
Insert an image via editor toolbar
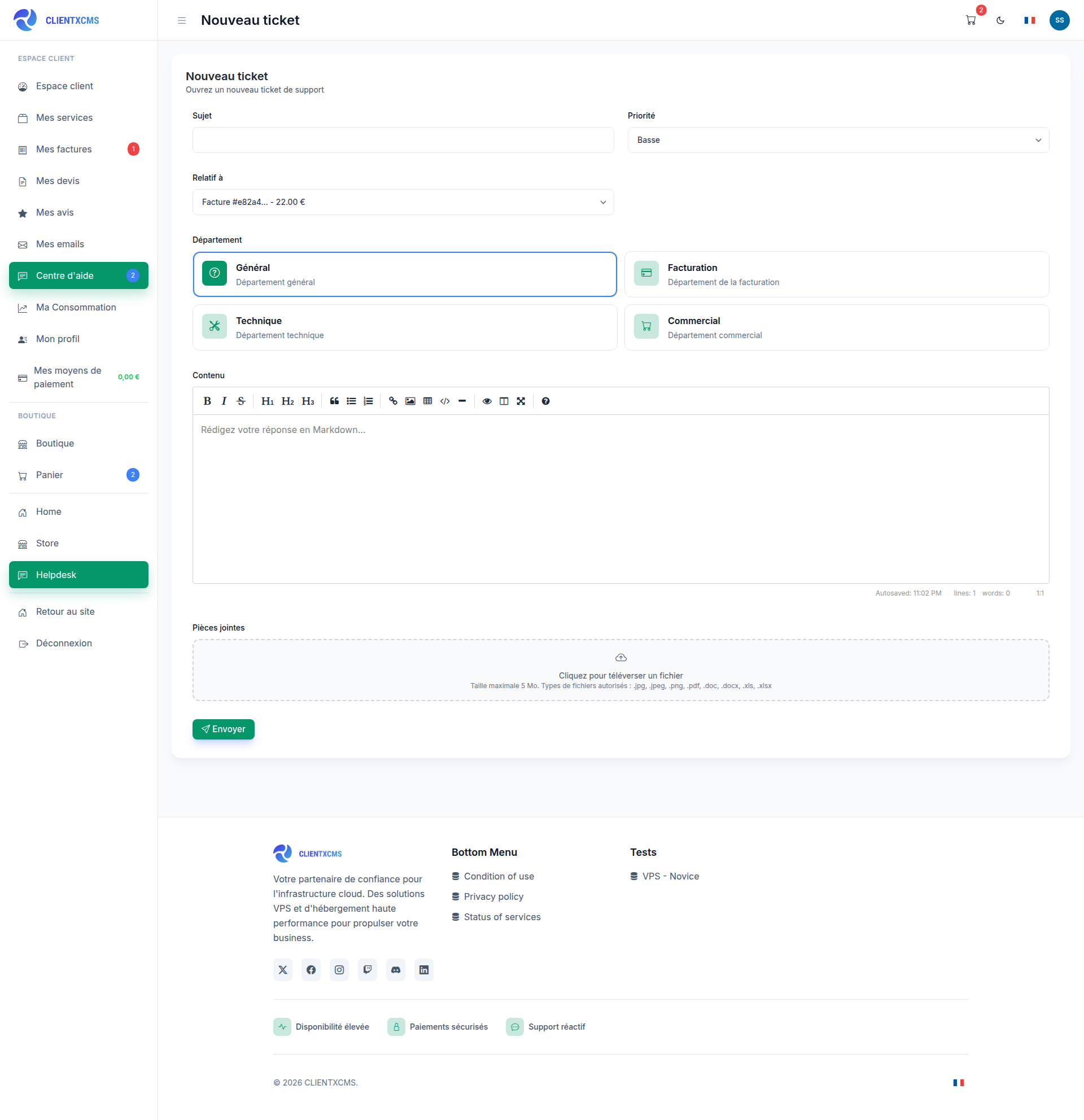click(410, 401)
